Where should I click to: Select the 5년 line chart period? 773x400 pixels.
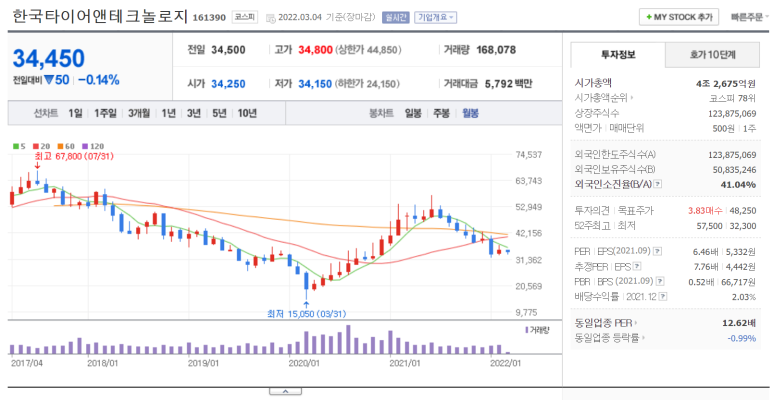pos(219,113)
